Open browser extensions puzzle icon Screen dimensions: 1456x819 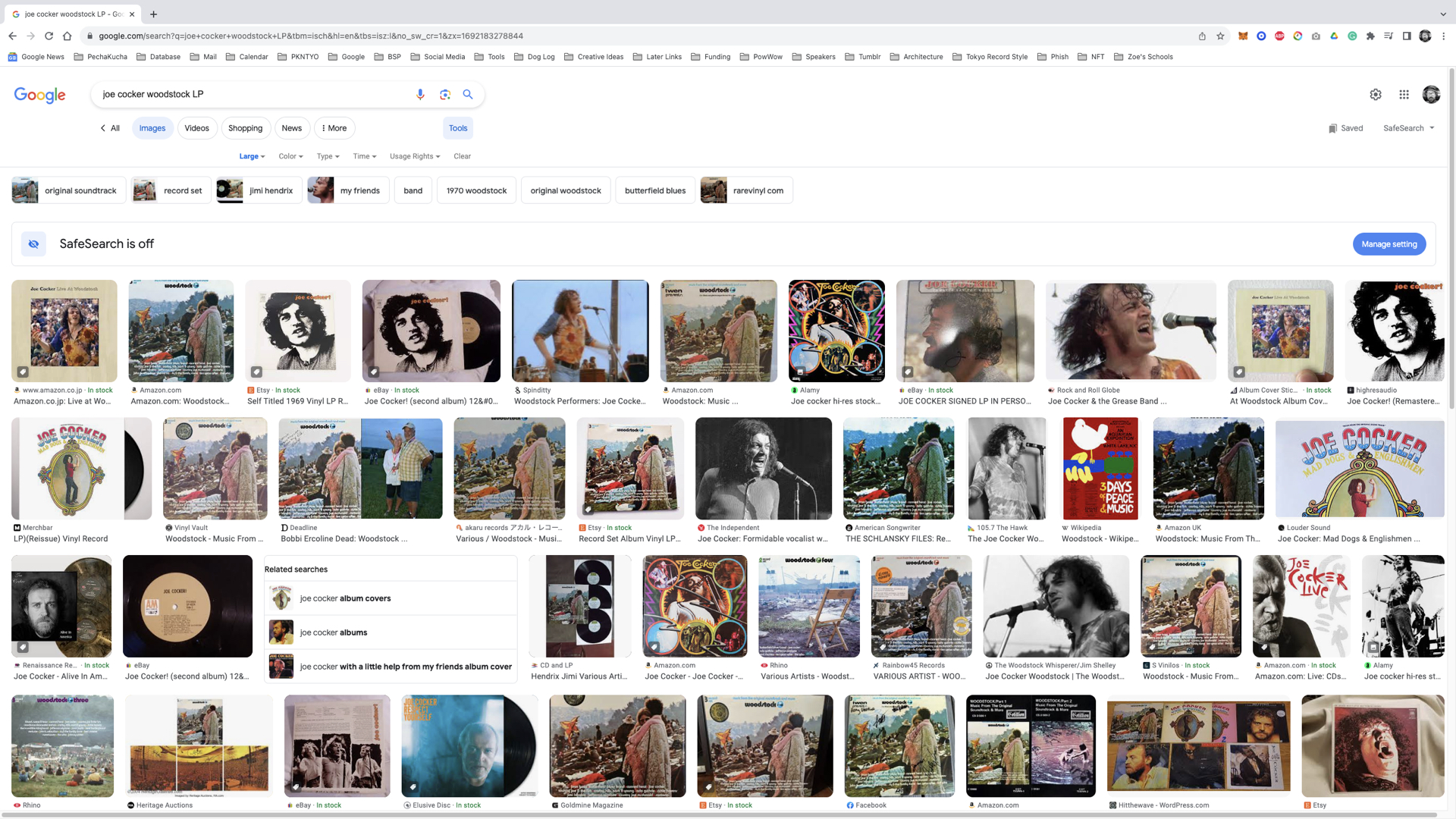point(1370,36)
